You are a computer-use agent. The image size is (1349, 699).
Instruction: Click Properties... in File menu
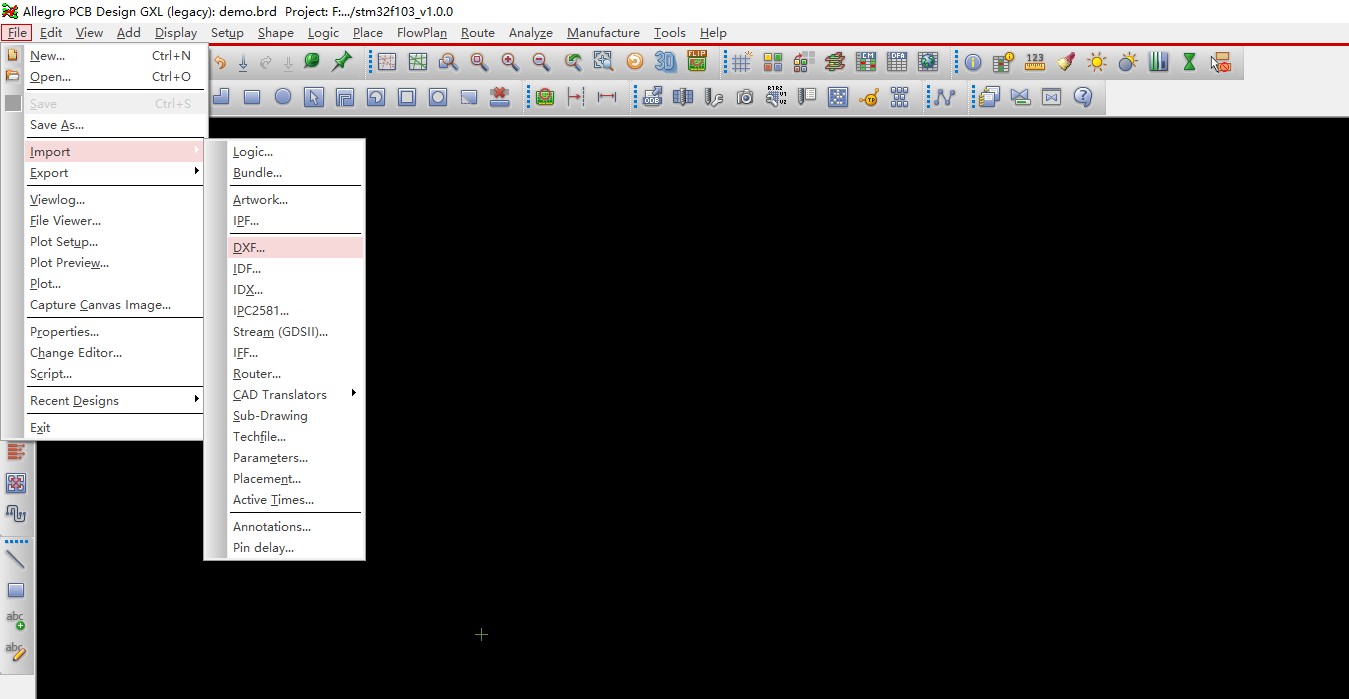pos(114,332)
